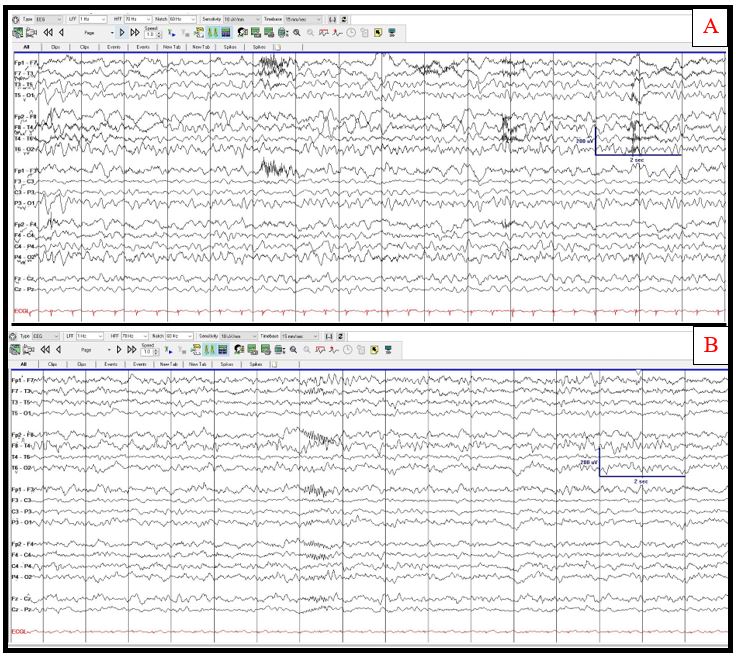Click the Speed spinner arrows in panel A
This screenshot has width=736, height=657.
coord(156,35)
